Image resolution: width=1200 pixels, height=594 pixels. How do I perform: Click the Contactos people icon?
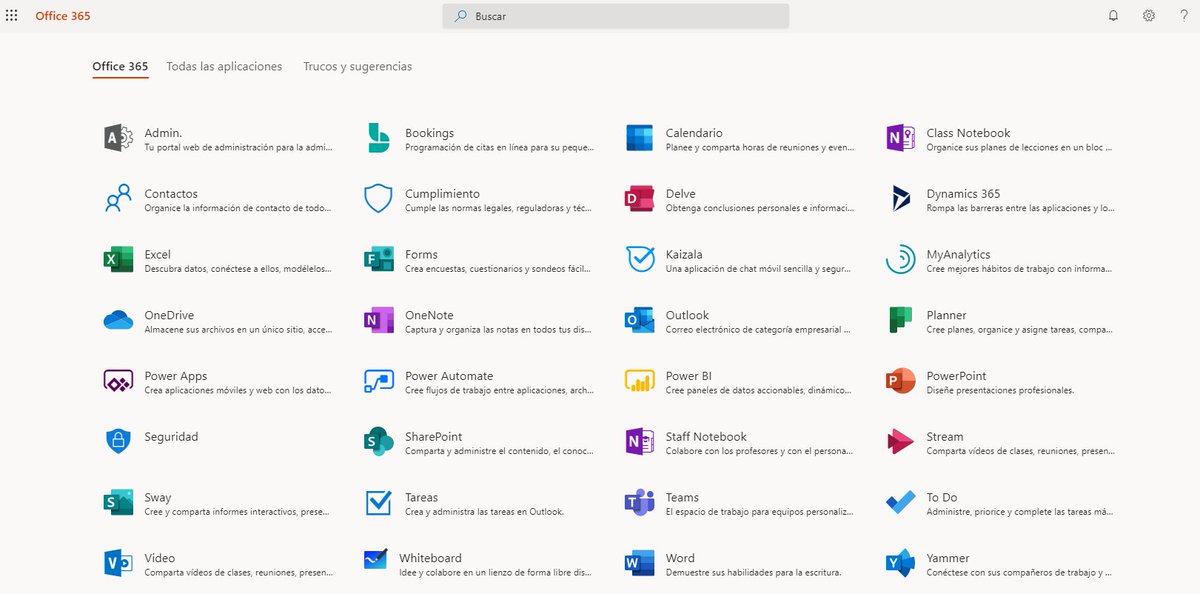[118, 199]
